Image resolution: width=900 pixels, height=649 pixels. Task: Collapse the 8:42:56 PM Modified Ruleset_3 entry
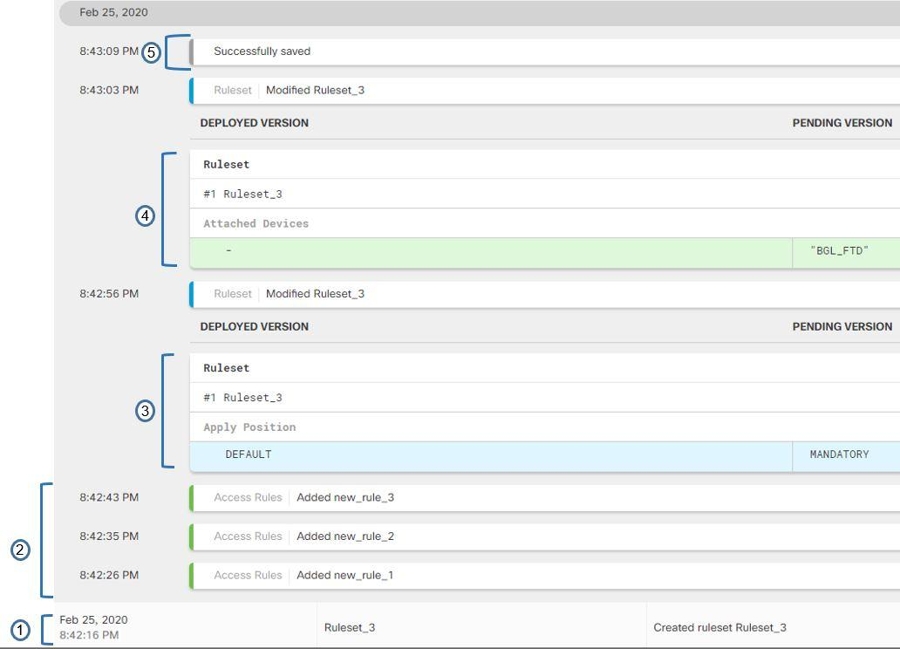coord(314,294)
